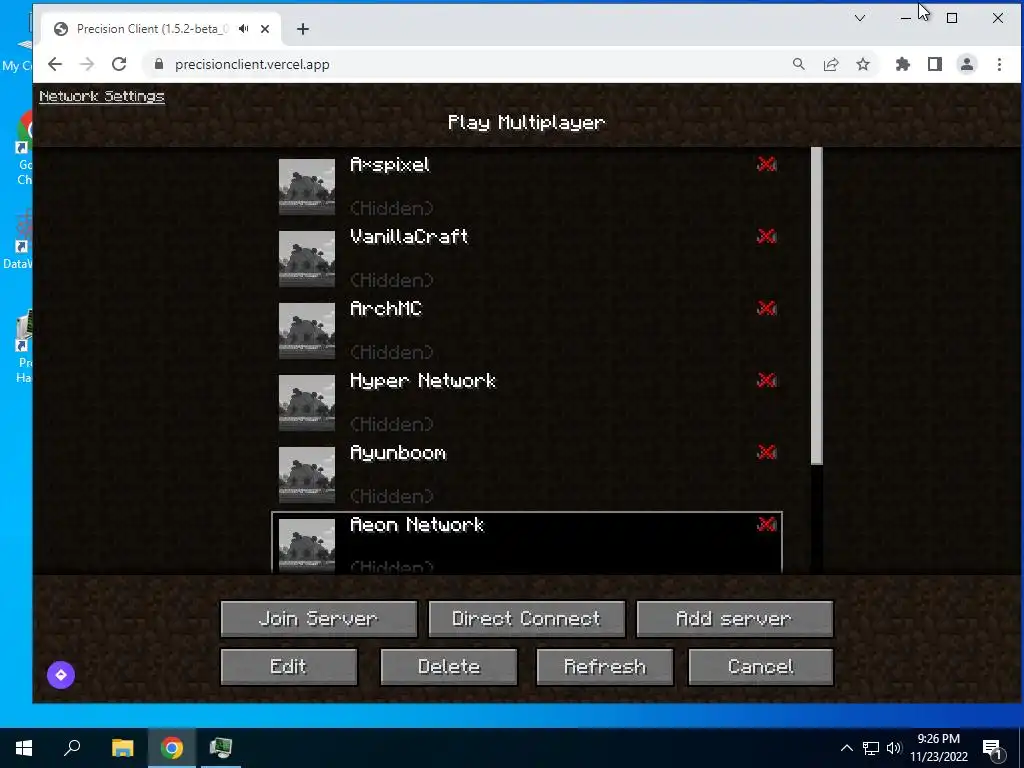
Task: Open the tray network icon
Action: 871,748
